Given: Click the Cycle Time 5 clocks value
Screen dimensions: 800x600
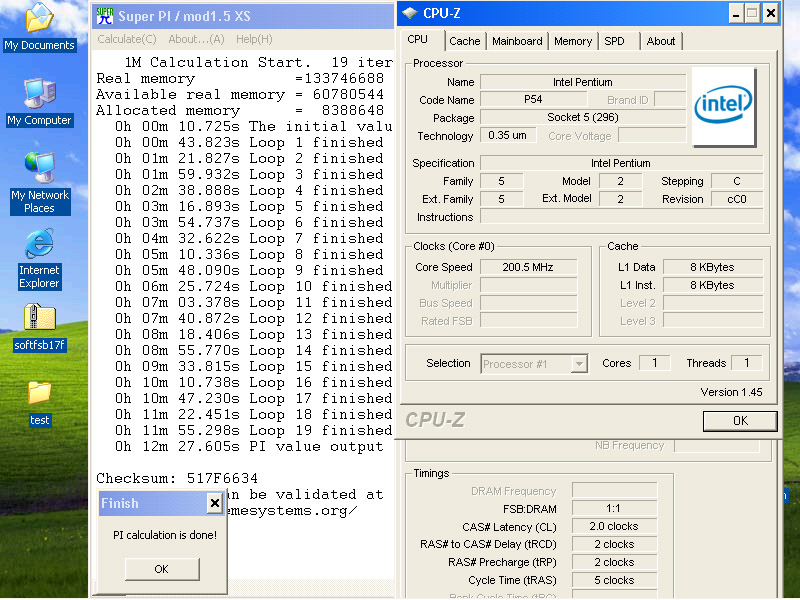Looking at the screenshot, I should (614, 580).
